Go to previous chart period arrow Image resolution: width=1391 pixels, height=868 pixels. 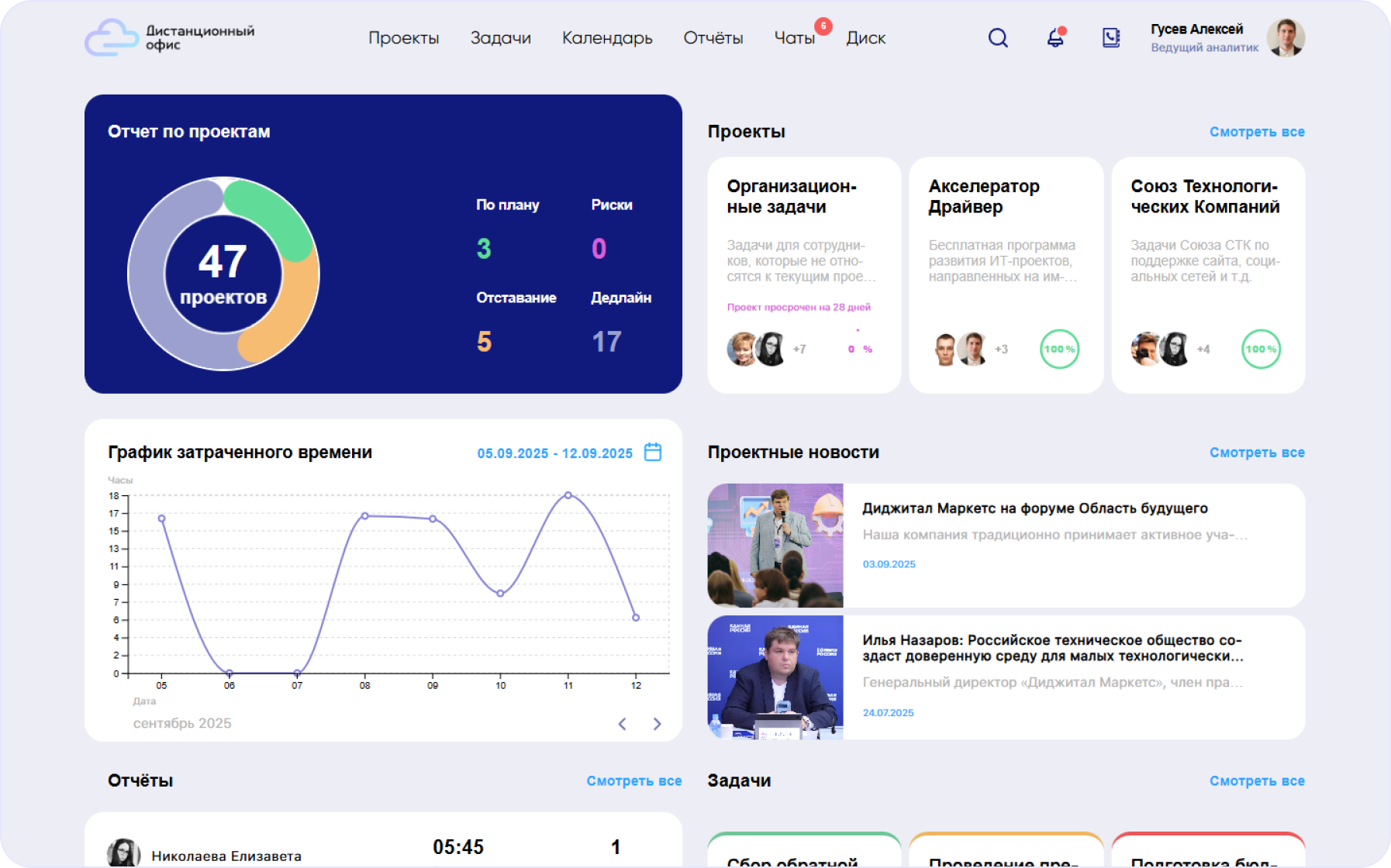tap(622, 724)
